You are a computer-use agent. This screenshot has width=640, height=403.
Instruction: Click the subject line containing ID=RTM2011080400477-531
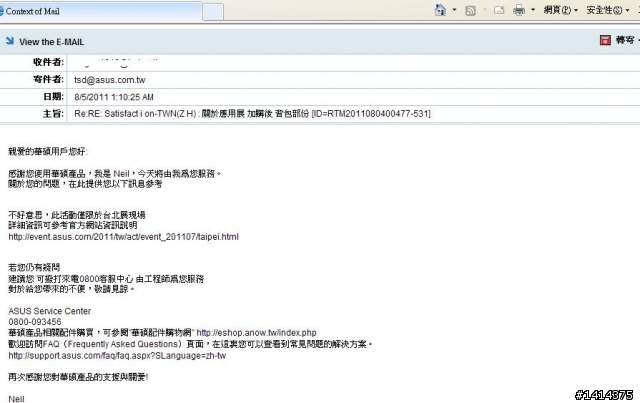click(x=252, y=114)
